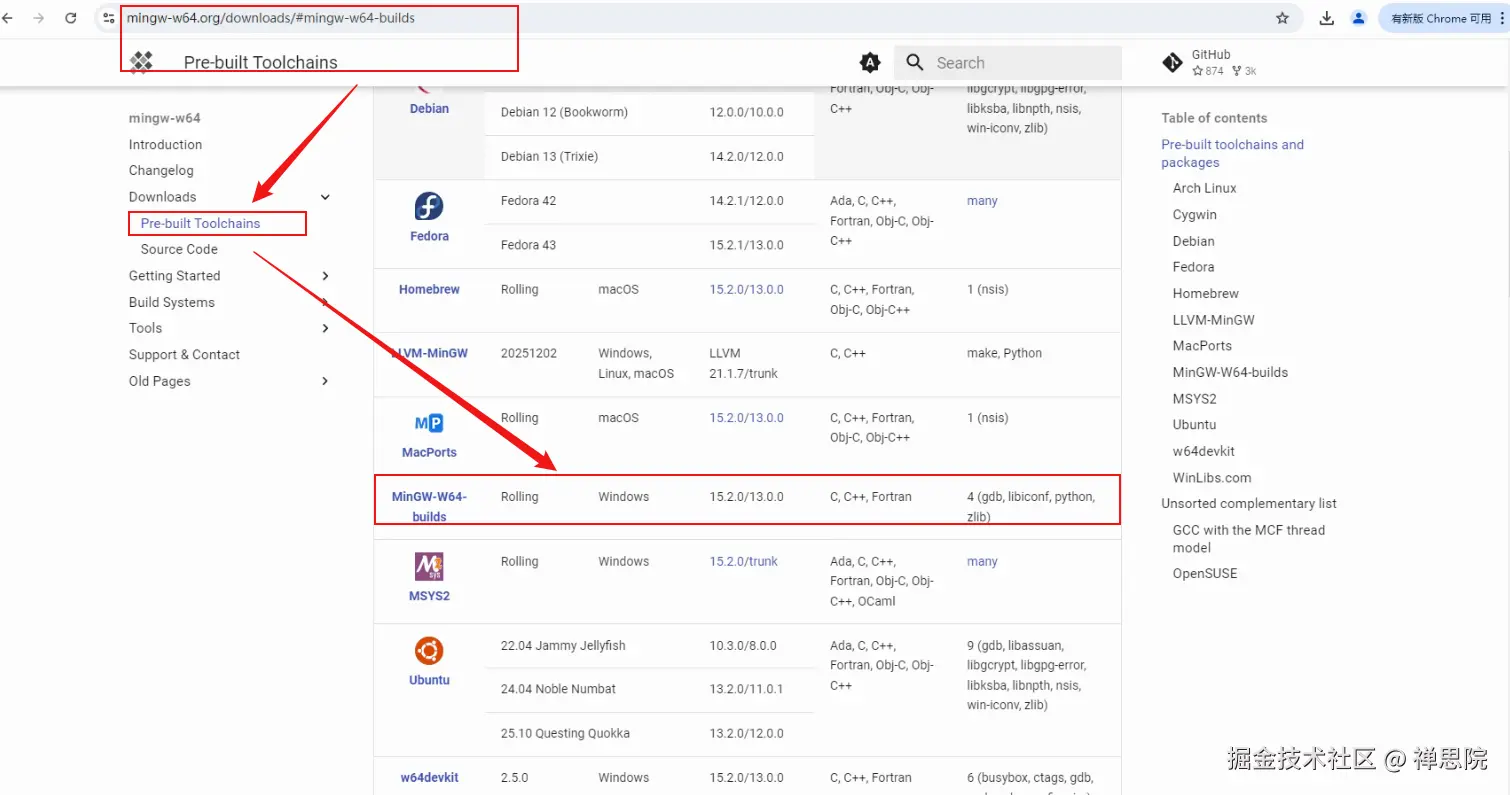Jump to Pre-built toolchains and packages contents

[1232, 153]
